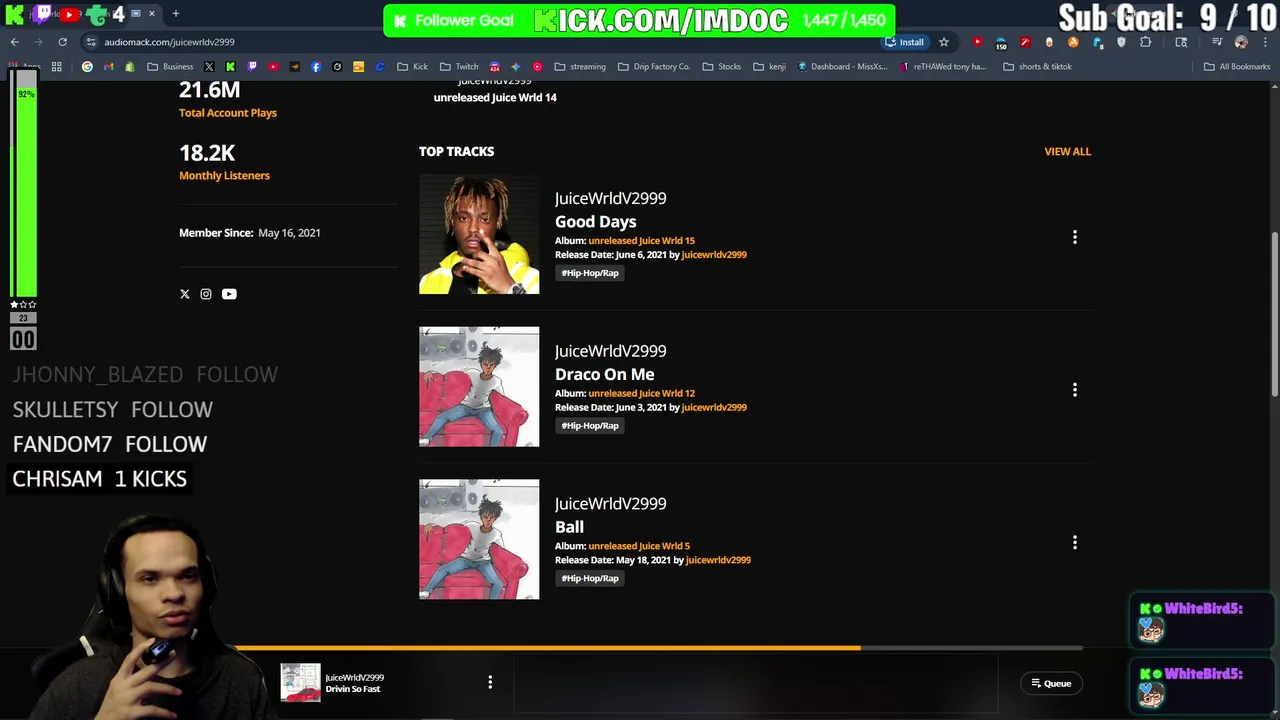
Task: Click the shield extension icon
Action: coord(1121,42)
